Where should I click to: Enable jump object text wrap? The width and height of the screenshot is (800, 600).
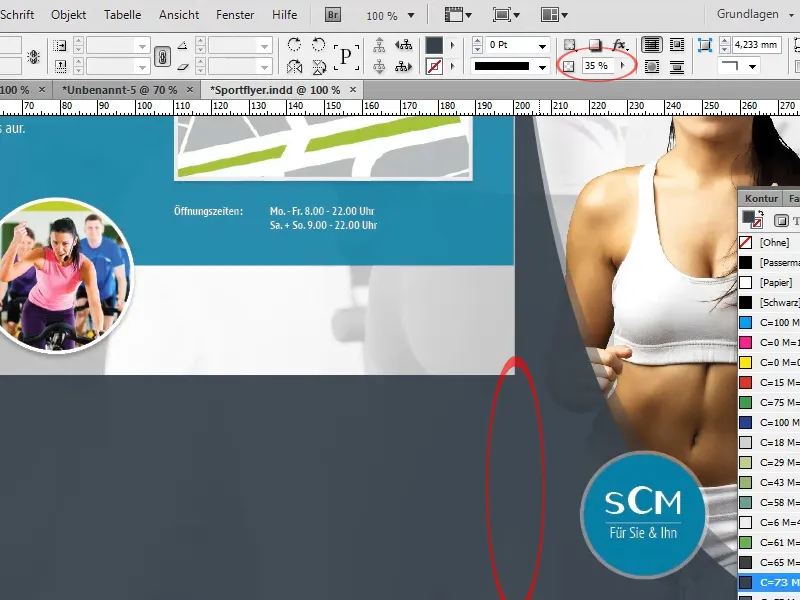[x=677, y=66]
